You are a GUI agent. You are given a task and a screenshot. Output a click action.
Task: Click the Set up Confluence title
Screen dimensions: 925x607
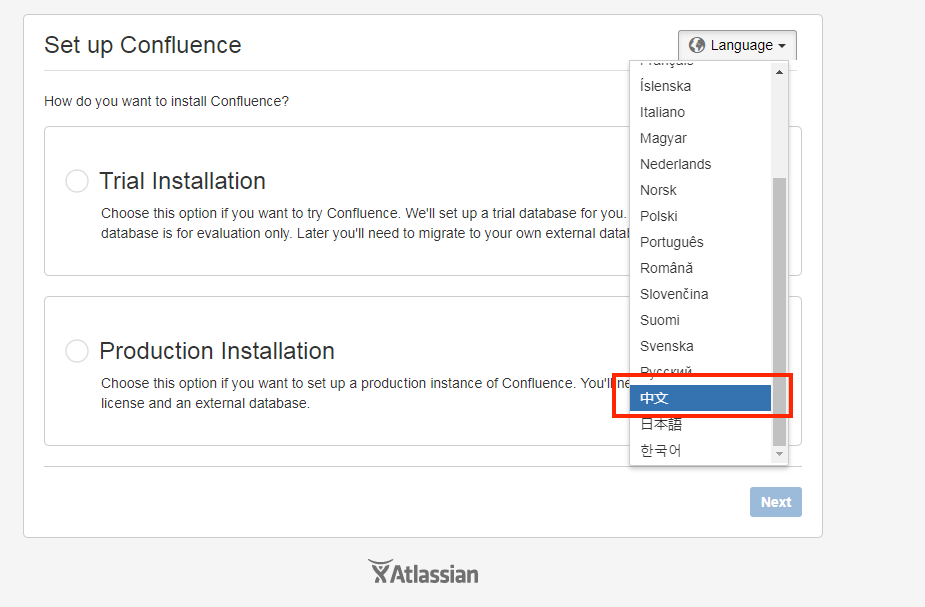point(143,45)
